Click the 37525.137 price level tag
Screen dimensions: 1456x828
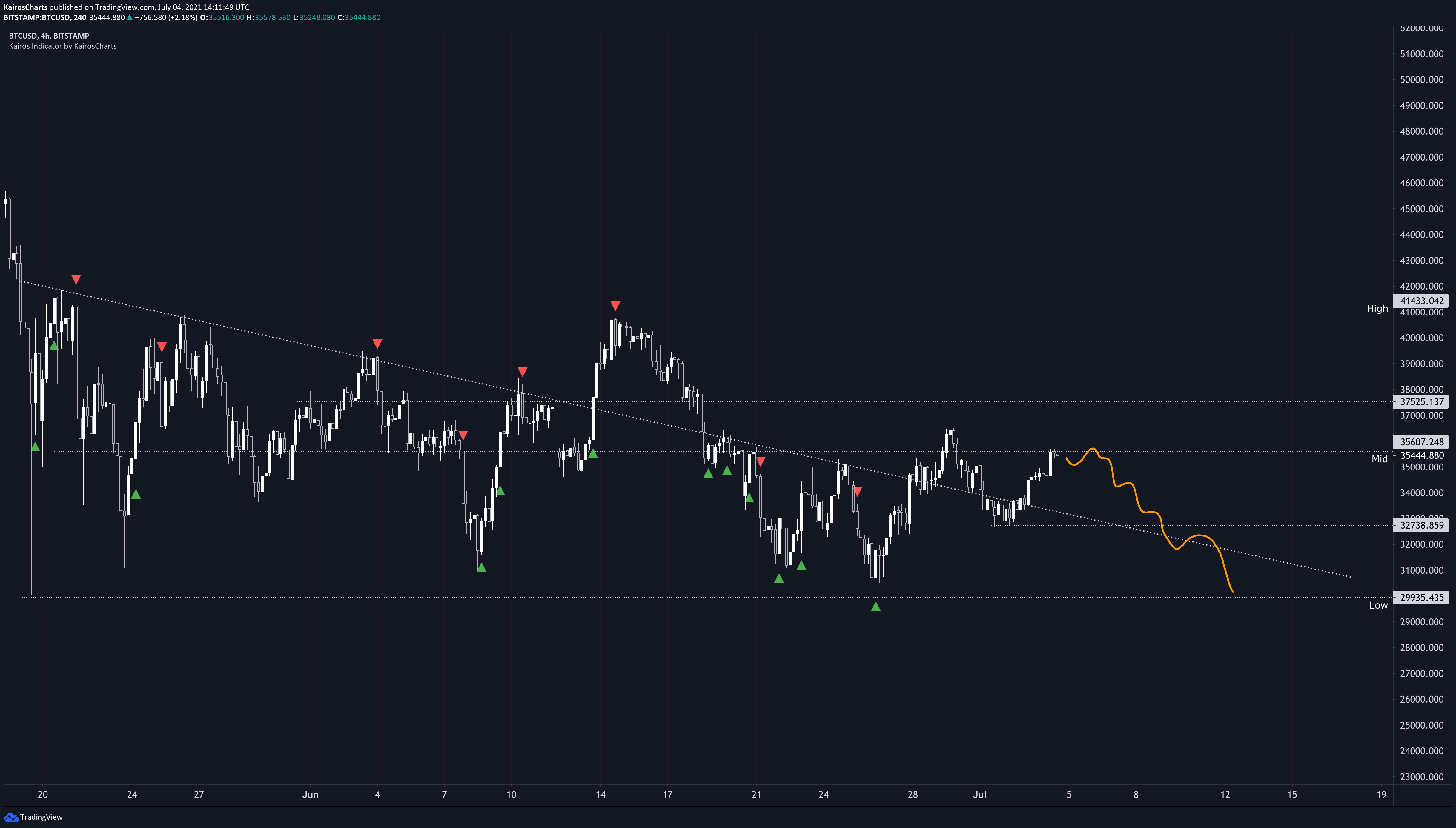pyautogui.click(x=1421, y=402)
